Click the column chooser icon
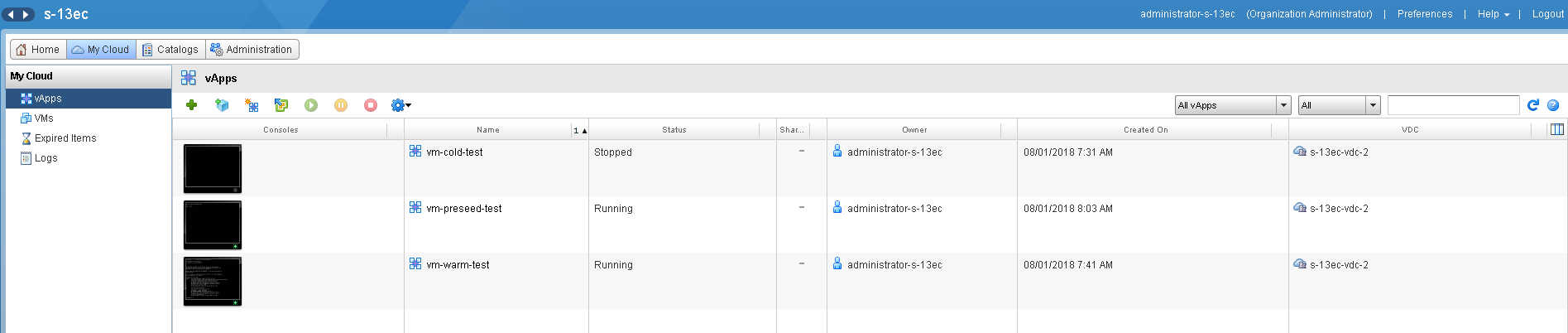The width and height of the screenshot is (1568, 333). tap(1557, 129)
